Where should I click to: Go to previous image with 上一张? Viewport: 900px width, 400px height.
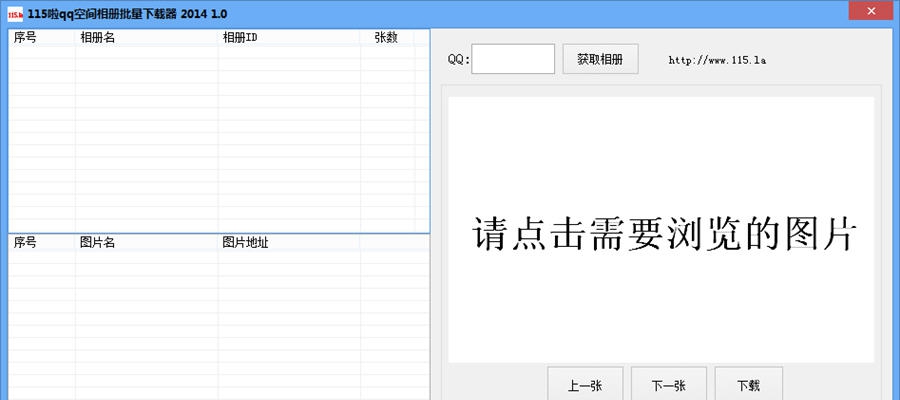point(585,384)
